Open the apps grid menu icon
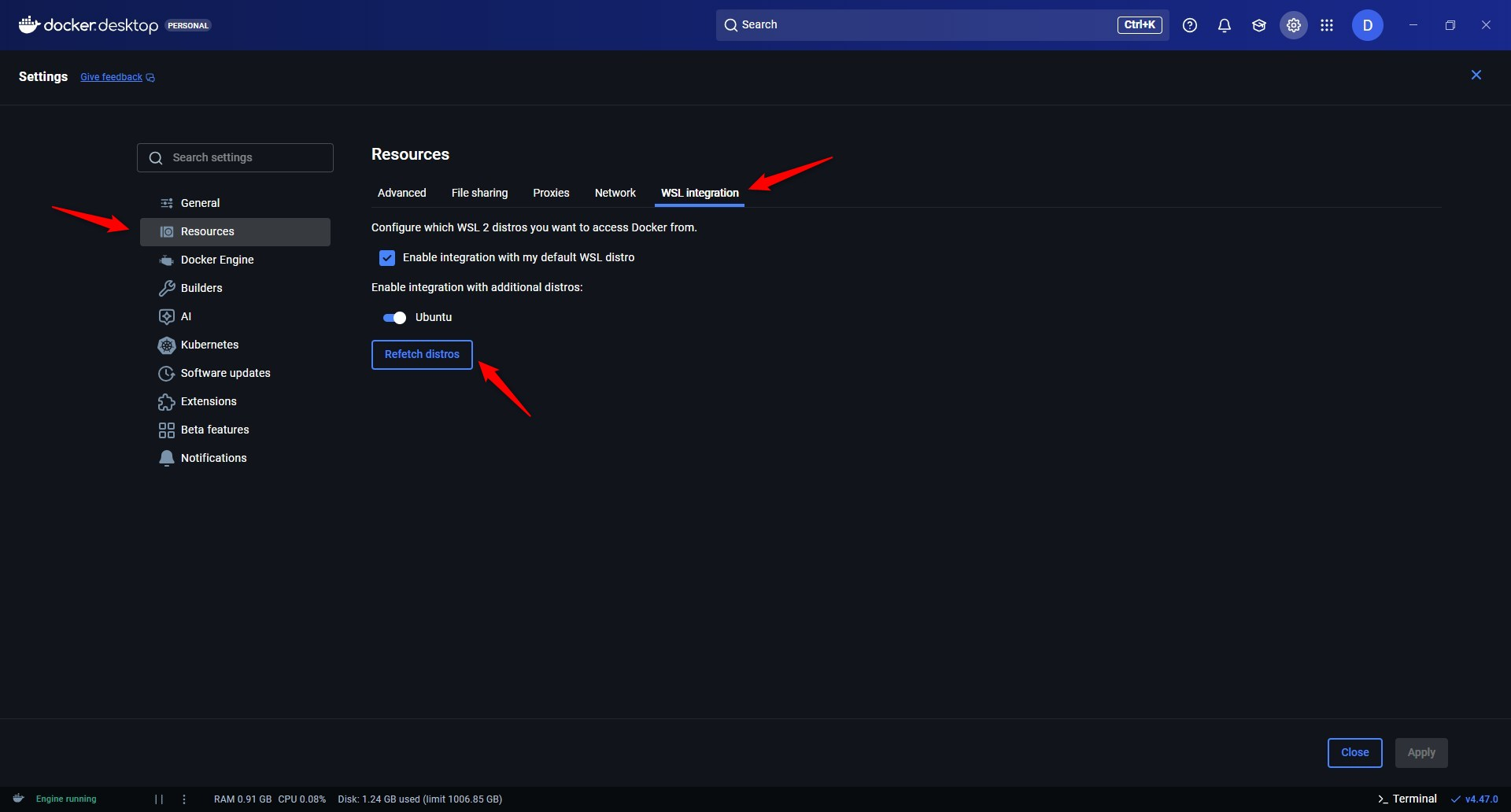The height and width of the screenshot is (812, 1511). pyautogui.click(x=1327, y=25)
